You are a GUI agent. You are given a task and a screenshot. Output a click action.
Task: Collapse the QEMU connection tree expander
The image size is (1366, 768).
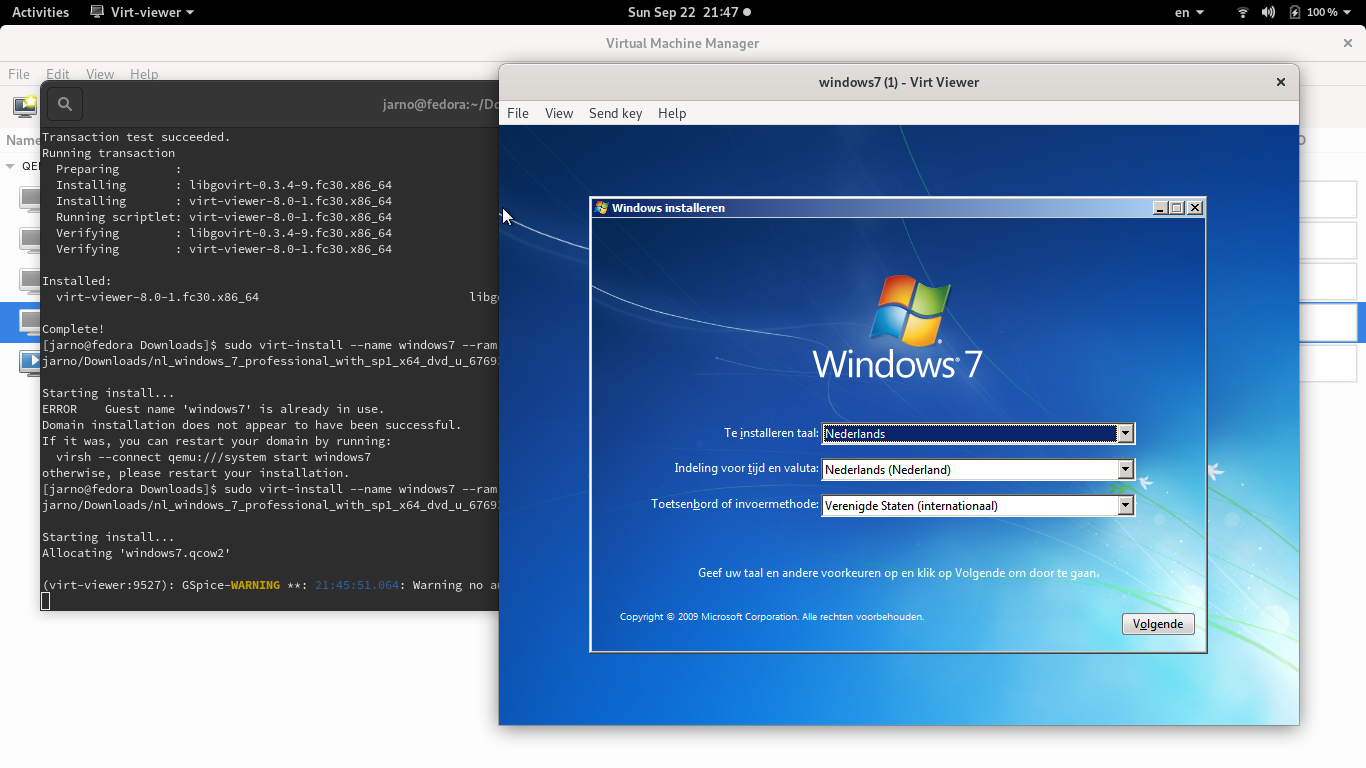(11, 166)
